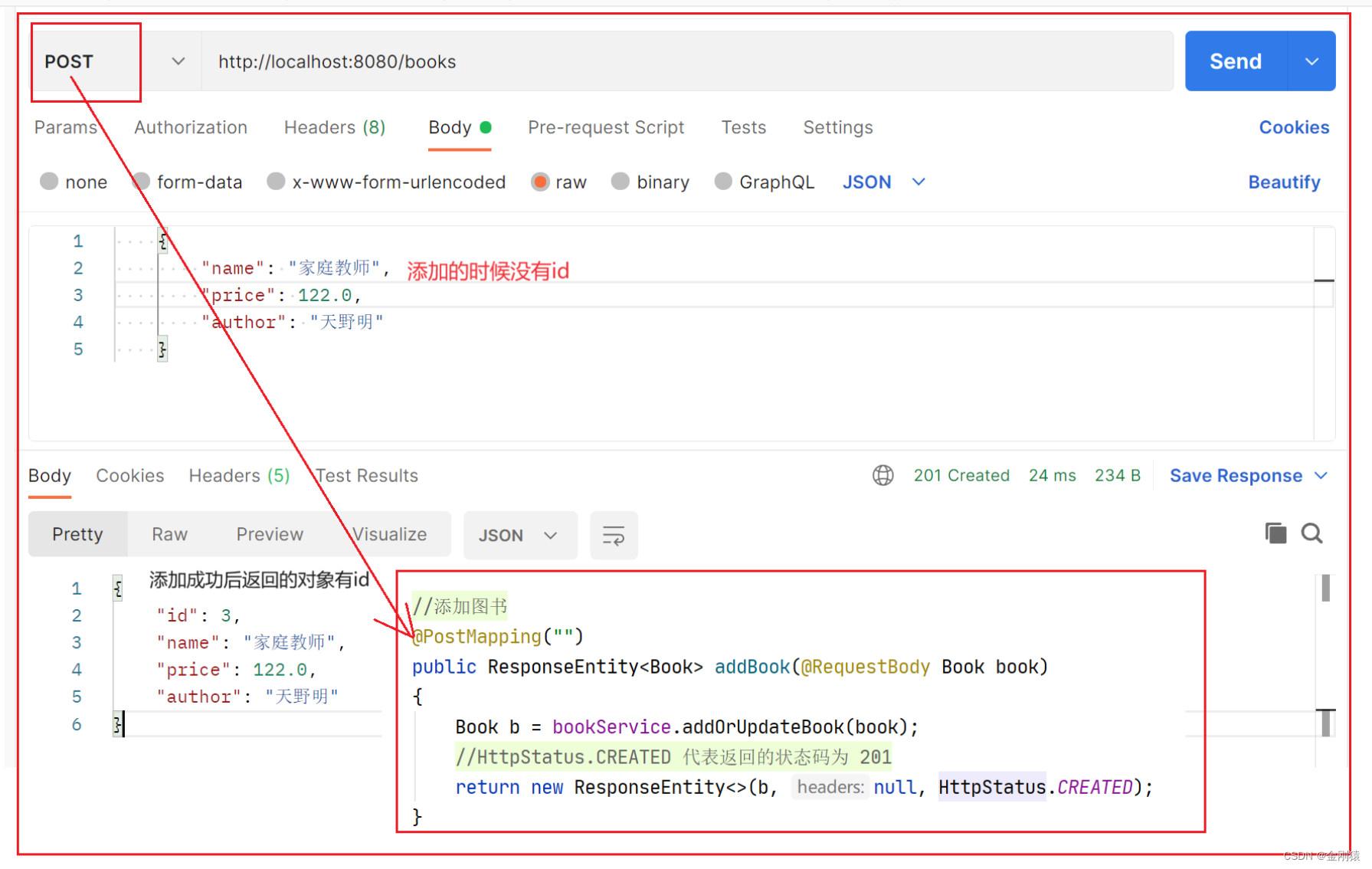Click the 24 ms response time
This screenshot has width=1372, height=869.
pos(1052,476)
